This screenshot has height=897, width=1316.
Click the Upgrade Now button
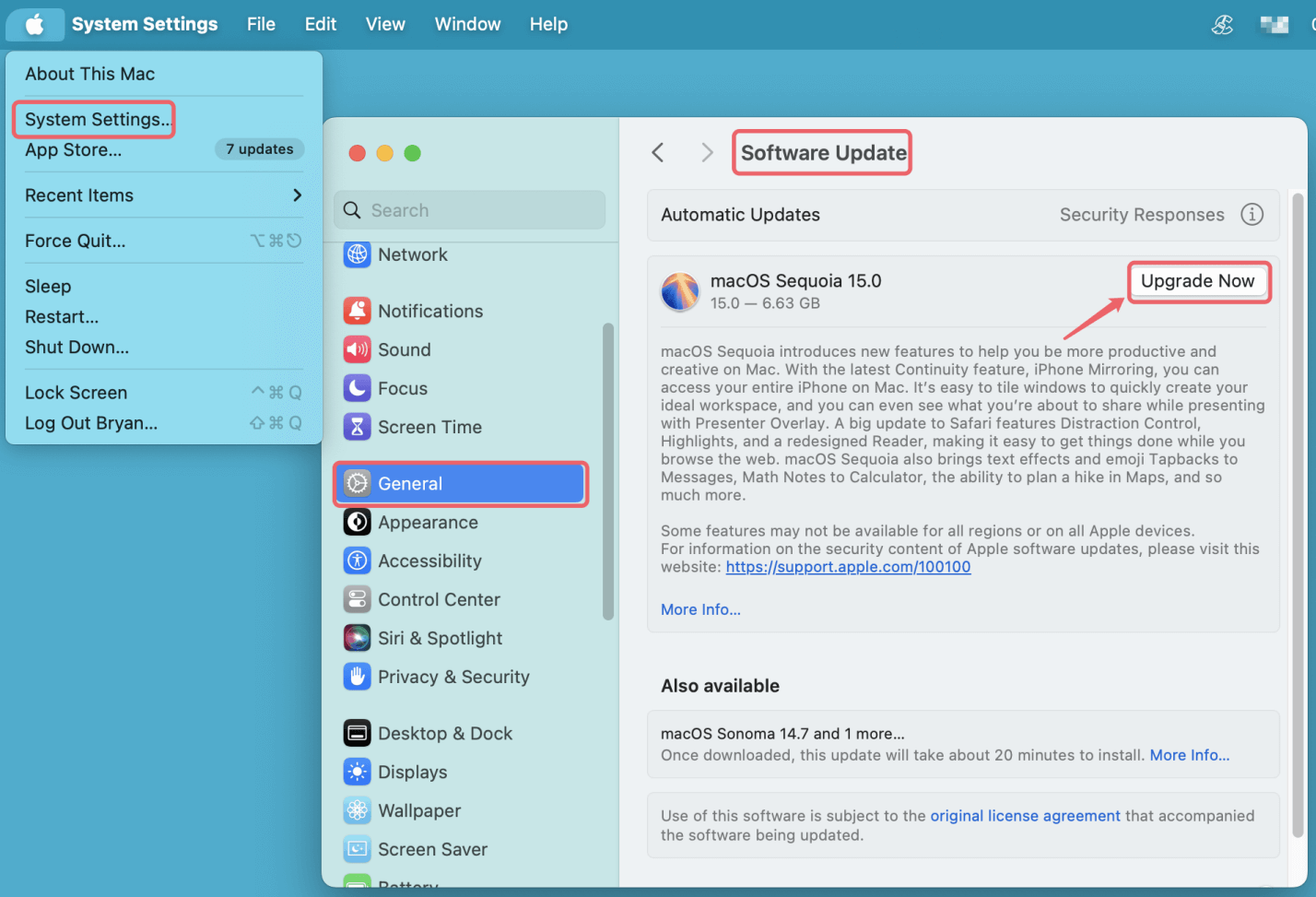point(1198,281)
